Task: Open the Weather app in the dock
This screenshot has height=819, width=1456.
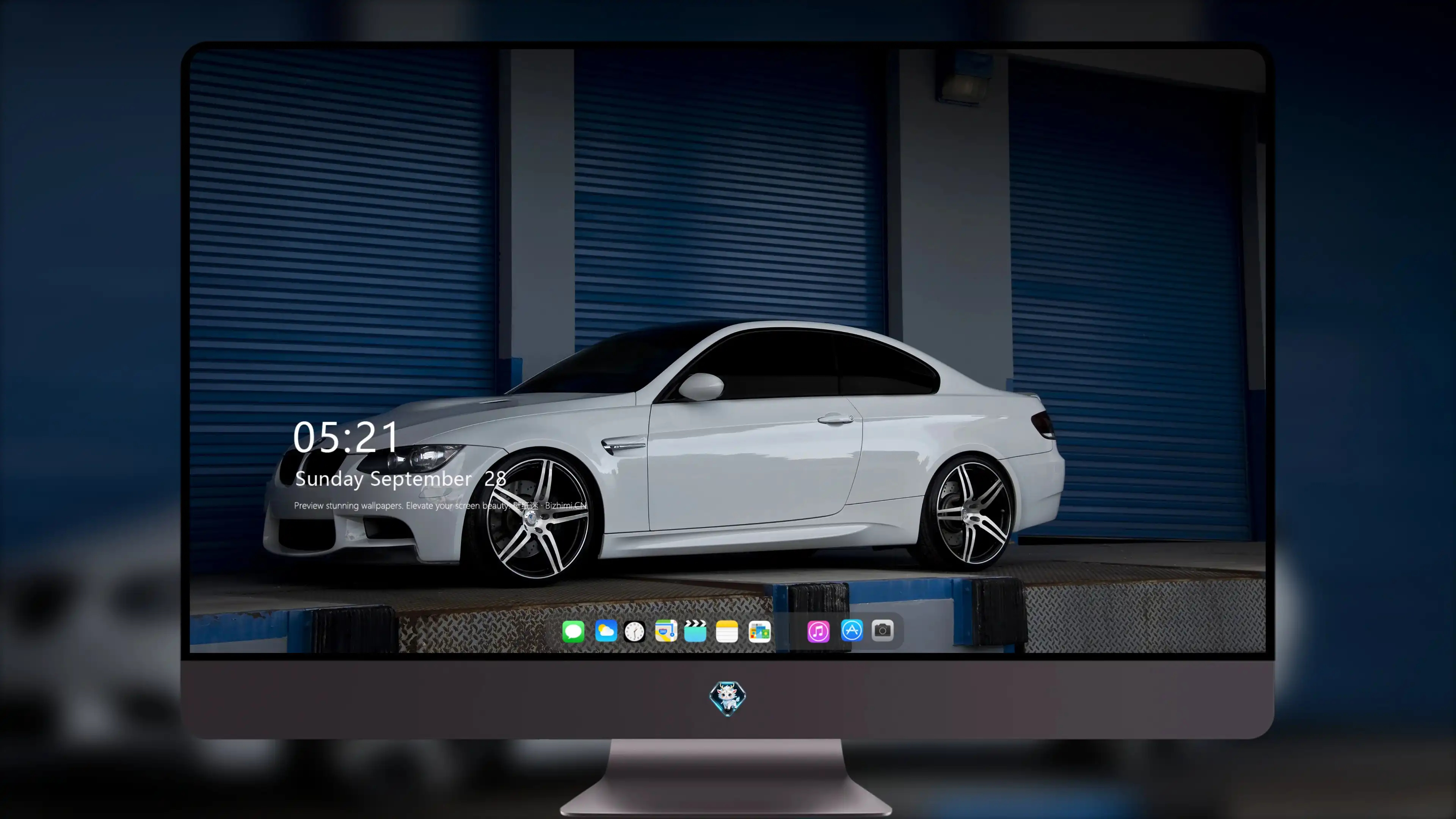Action: coord(606,631)
